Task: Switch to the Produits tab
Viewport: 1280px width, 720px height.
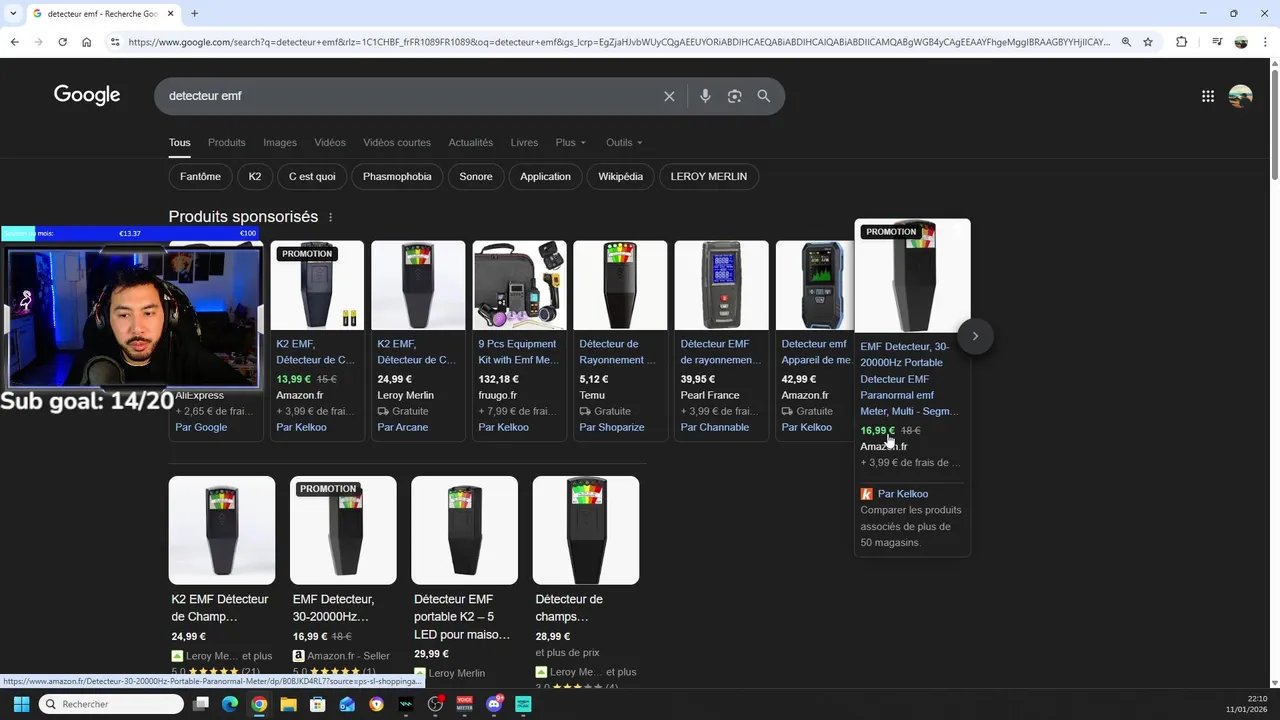Action: pos(227,142)
